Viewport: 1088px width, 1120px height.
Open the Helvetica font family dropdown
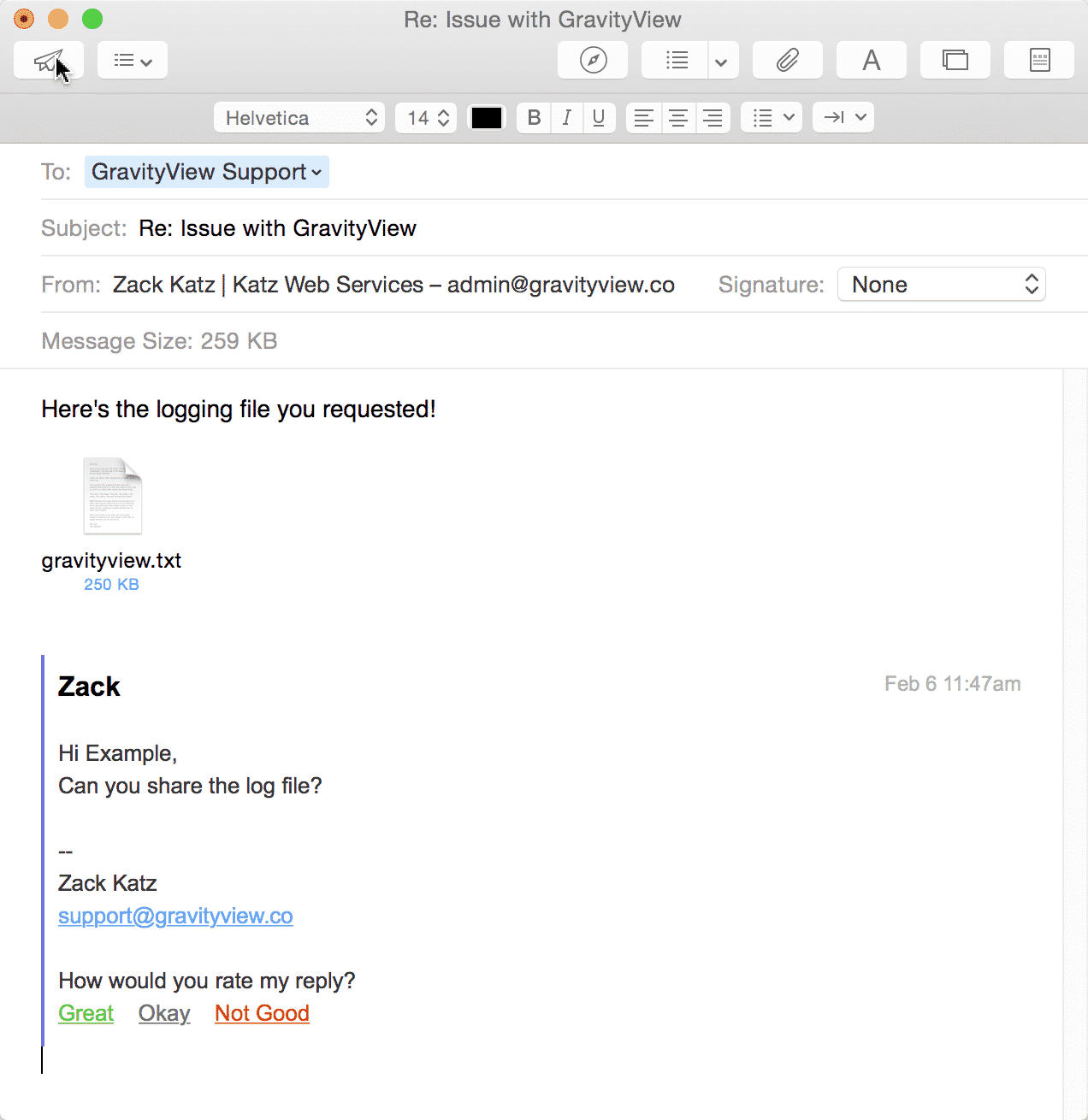(299, 117)
